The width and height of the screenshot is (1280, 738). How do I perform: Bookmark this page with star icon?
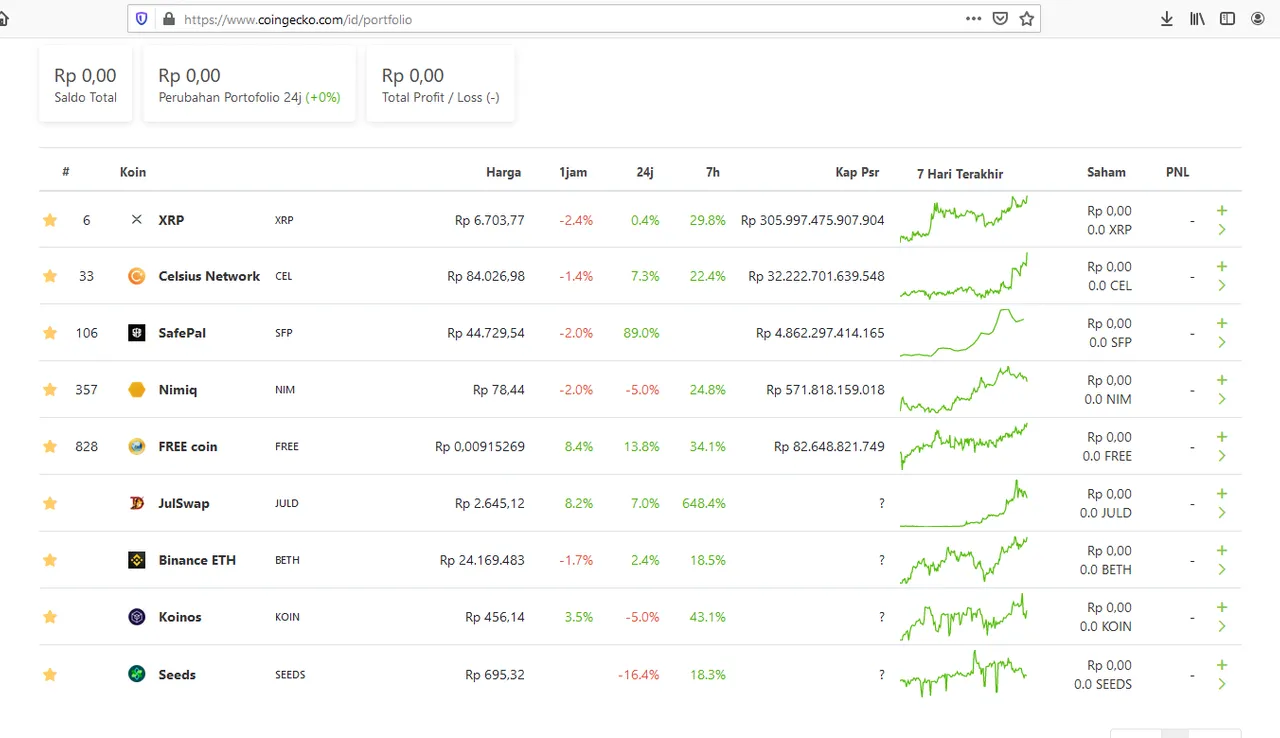click(x=1026, y=19)
